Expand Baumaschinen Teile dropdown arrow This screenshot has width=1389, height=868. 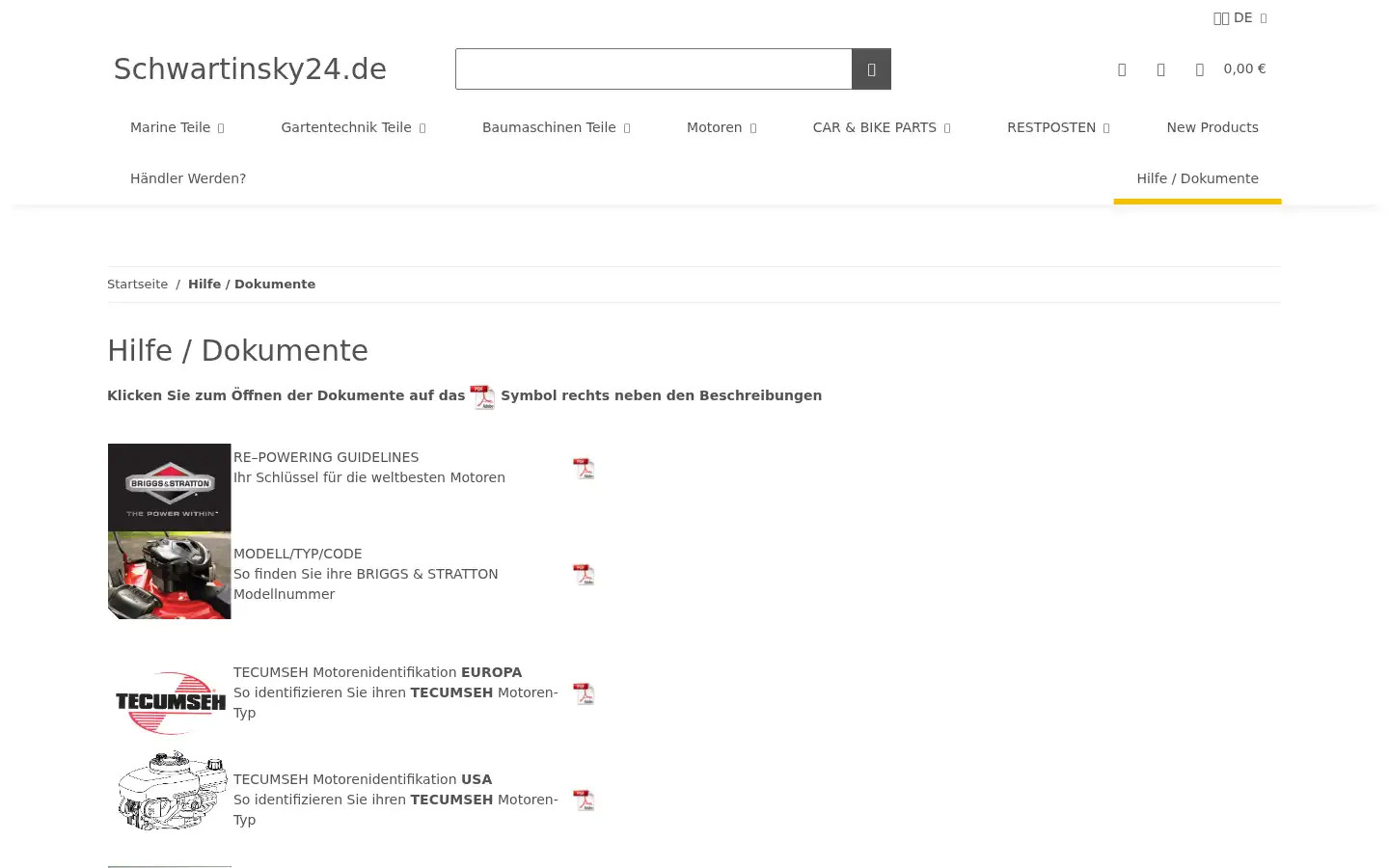pos(627,128)
